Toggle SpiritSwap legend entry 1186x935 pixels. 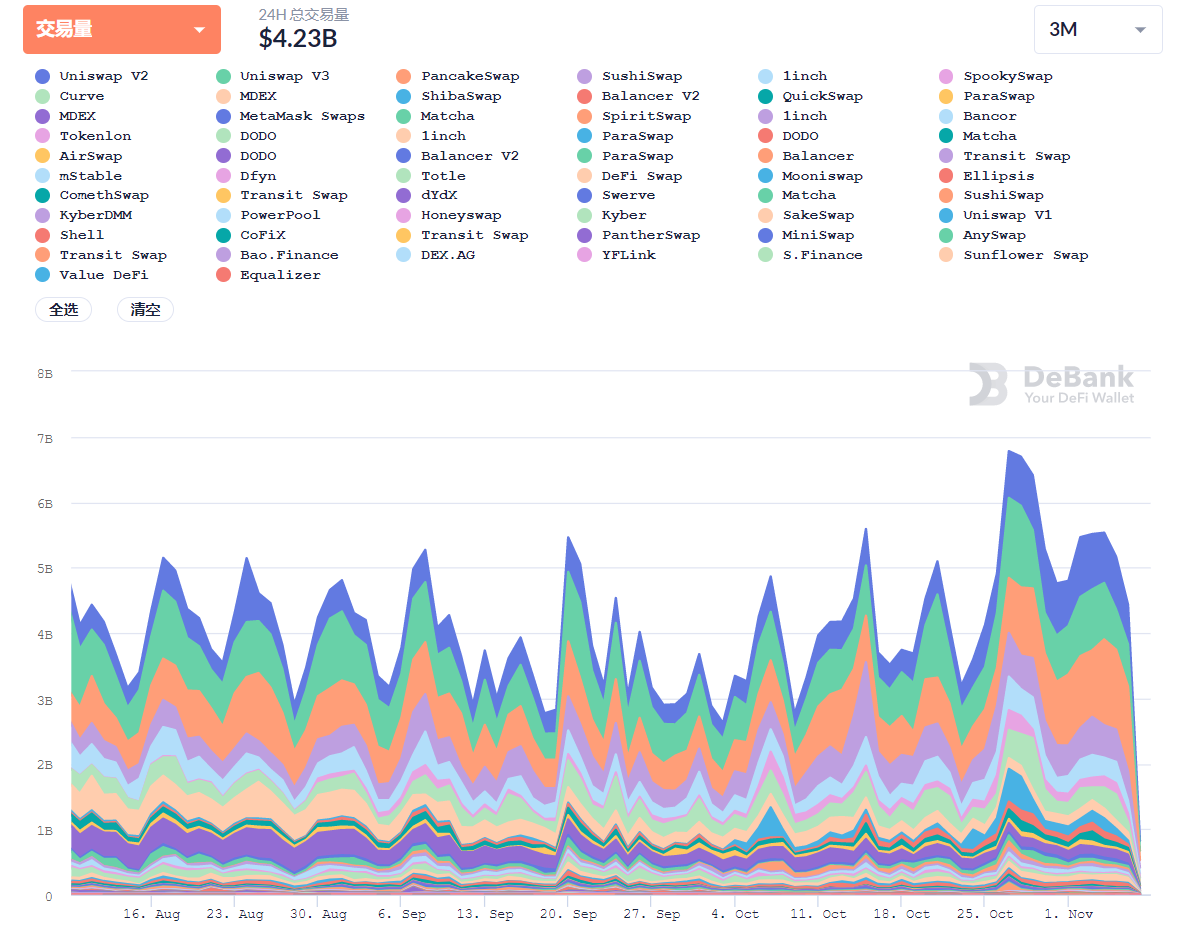point(634,116)
